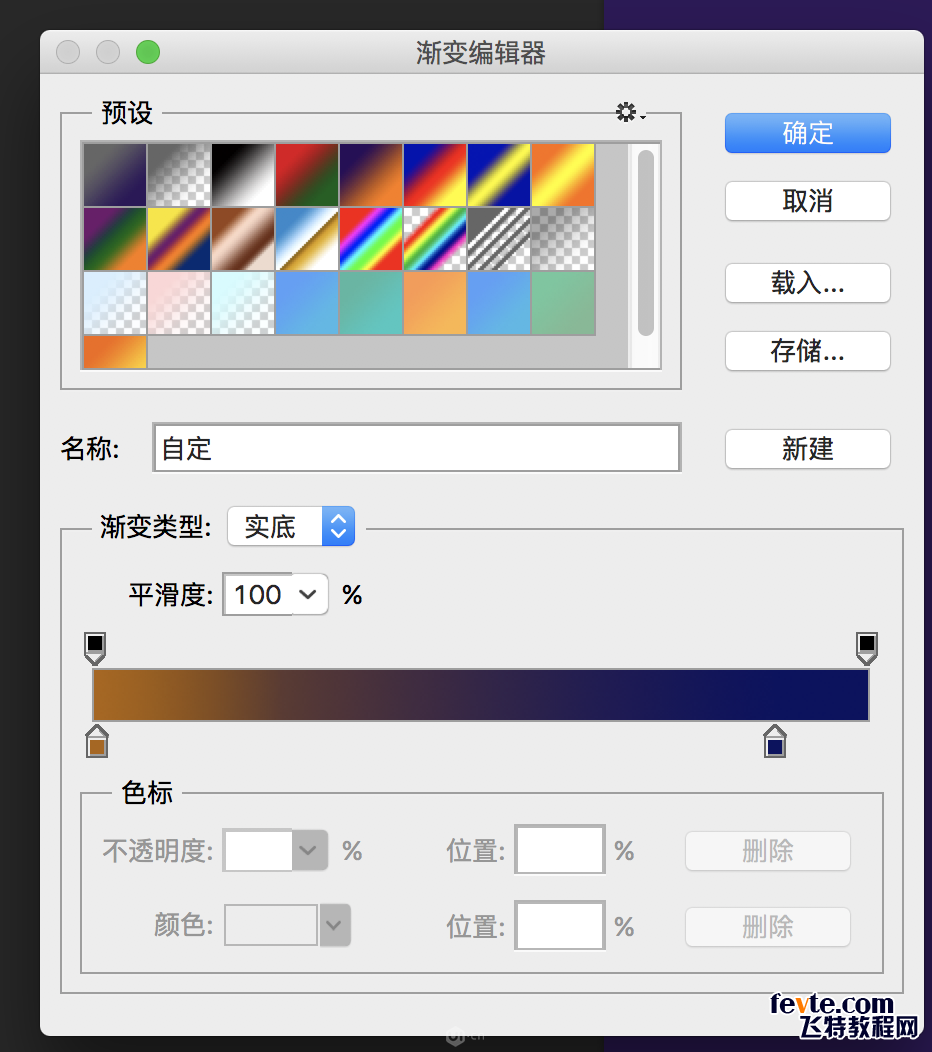Click the 存储... save button
Image resolution: width=932 pixels, height=1052 pixels.
[x=807, y=350]
